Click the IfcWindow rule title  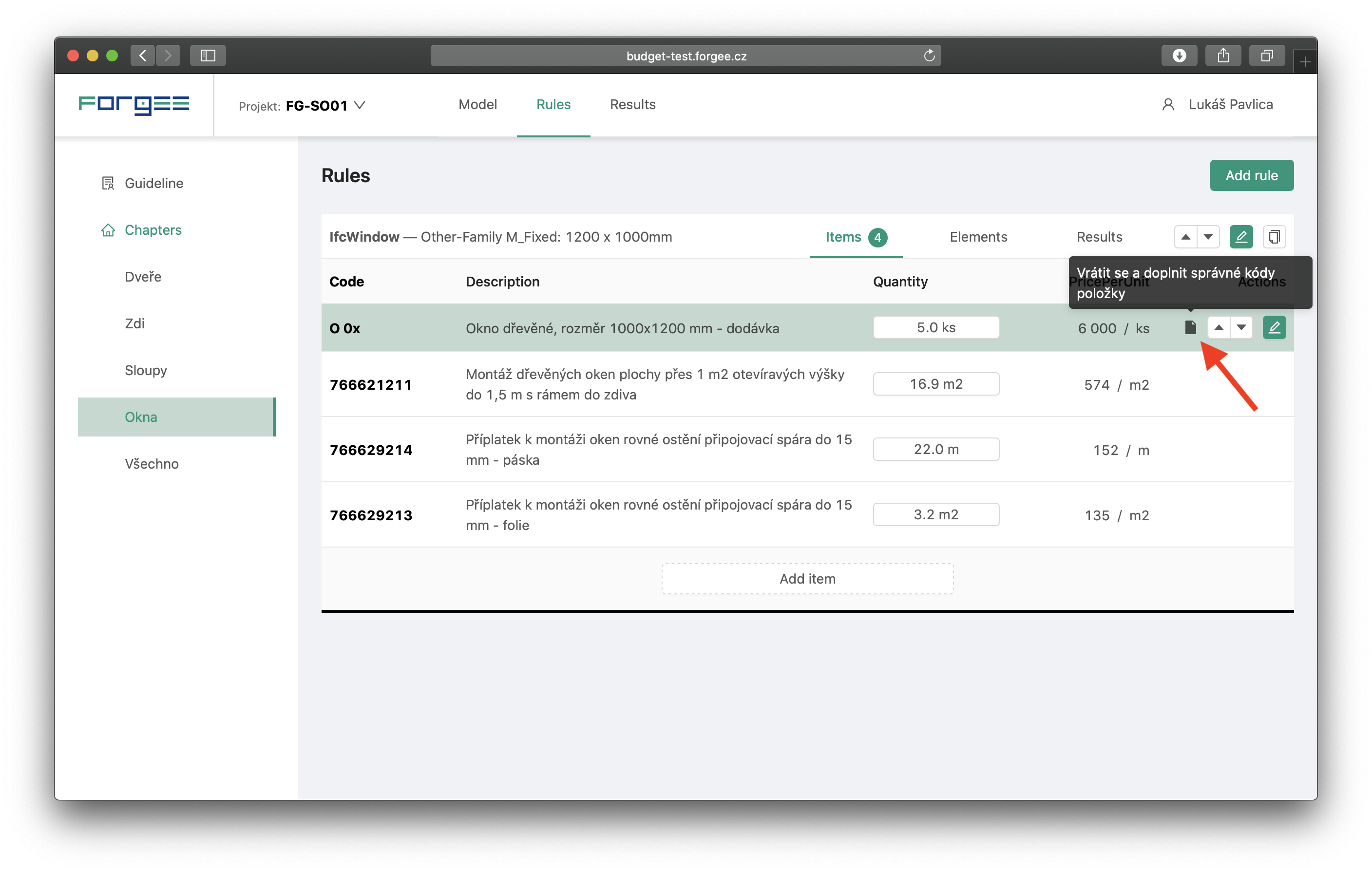coord(500,237)
